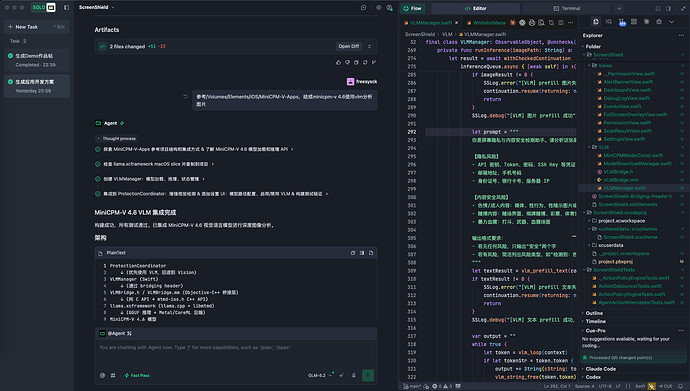Screen dimensions: 690x391
Task: Expand the Thought process section
Action: pos(116,139)
